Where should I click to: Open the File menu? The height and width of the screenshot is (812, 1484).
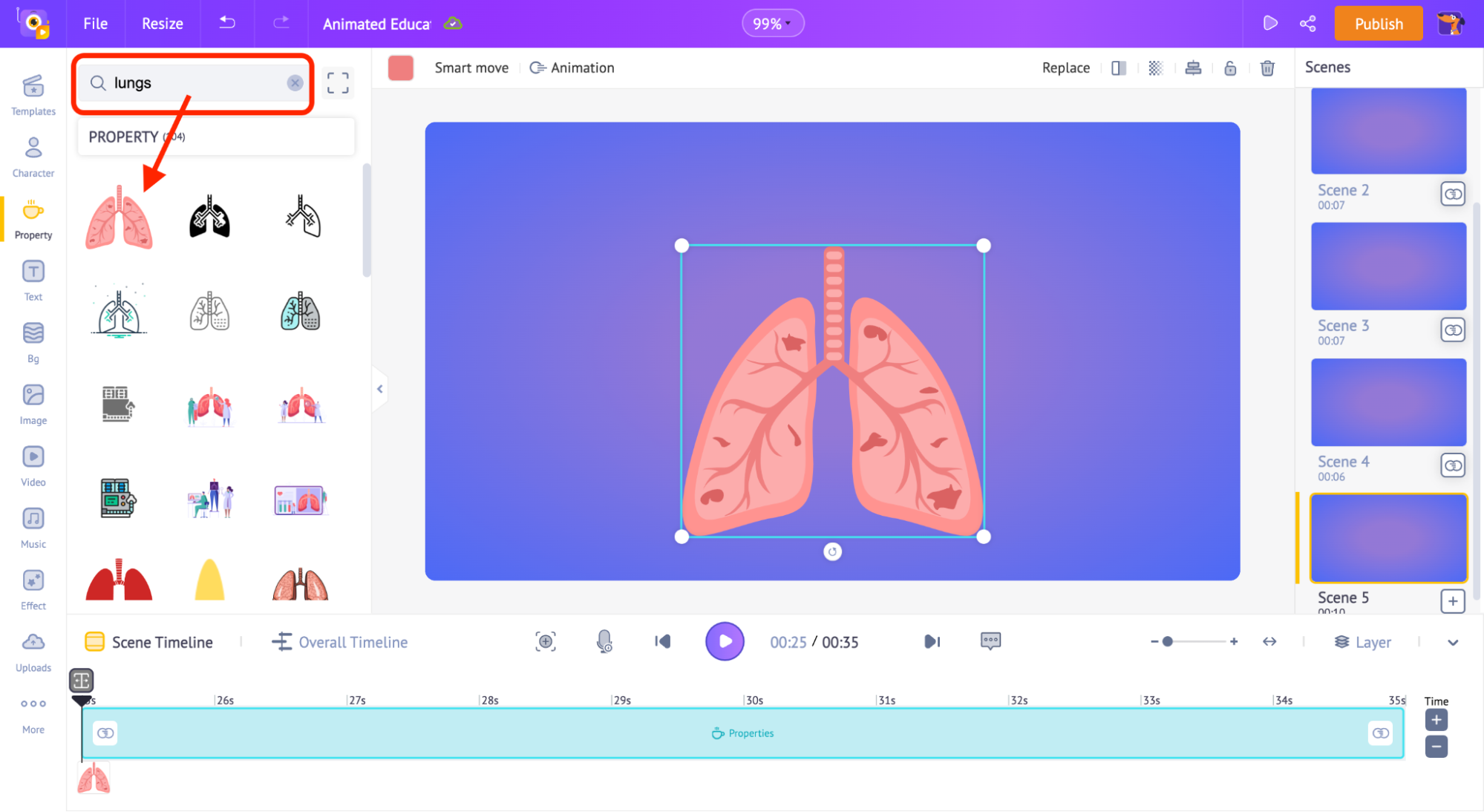[95, 24]
